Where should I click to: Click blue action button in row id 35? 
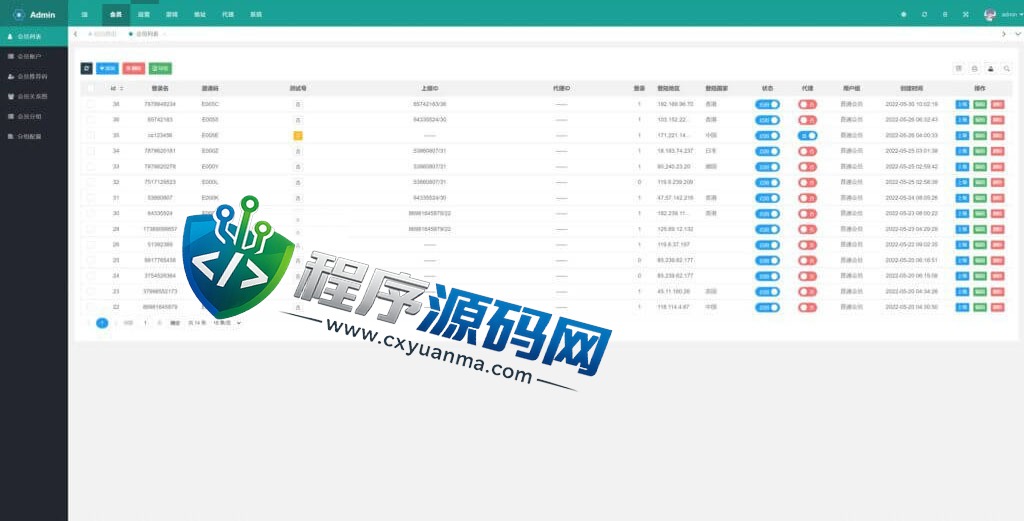pos(962,135)
